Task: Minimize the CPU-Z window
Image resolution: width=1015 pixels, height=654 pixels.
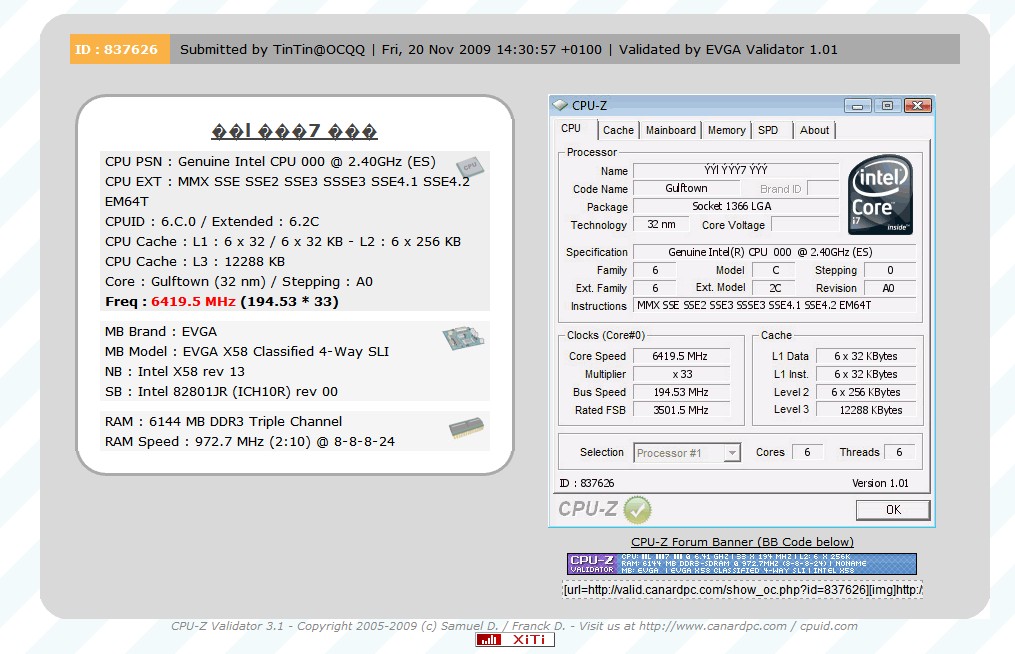Action: (x=857, y=106)
